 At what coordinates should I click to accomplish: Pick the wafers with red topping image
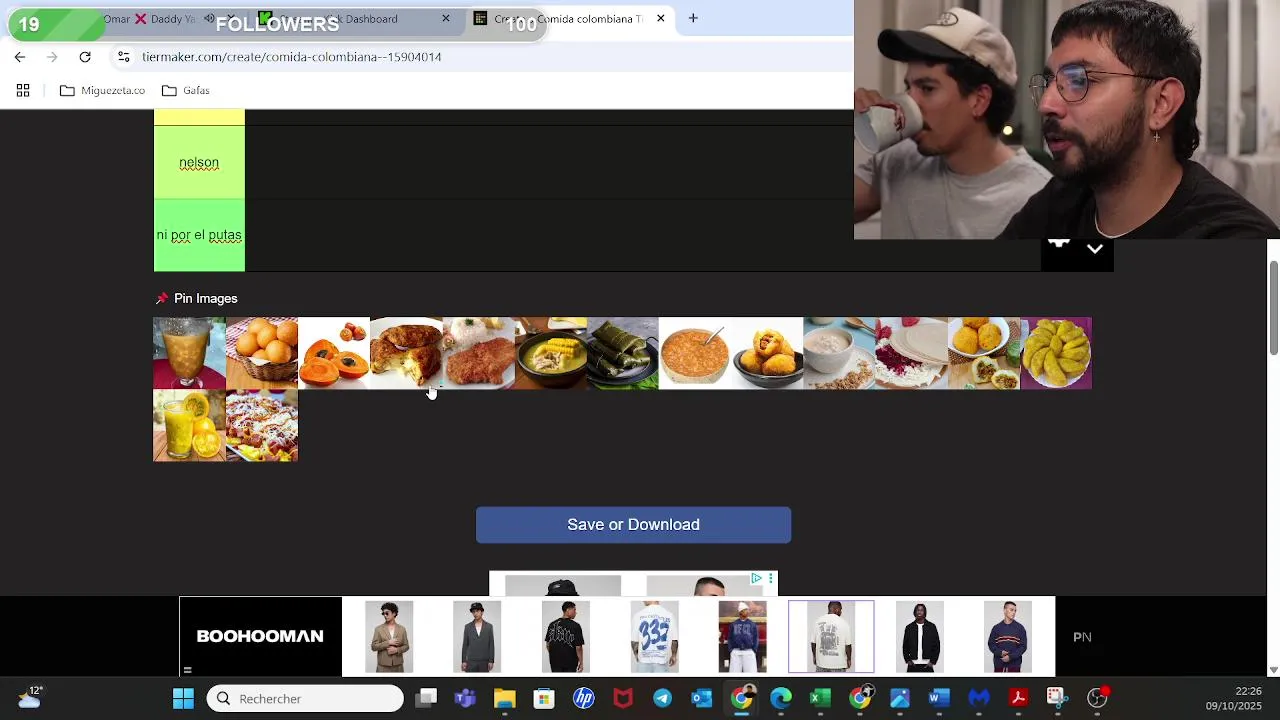point(912,353)
